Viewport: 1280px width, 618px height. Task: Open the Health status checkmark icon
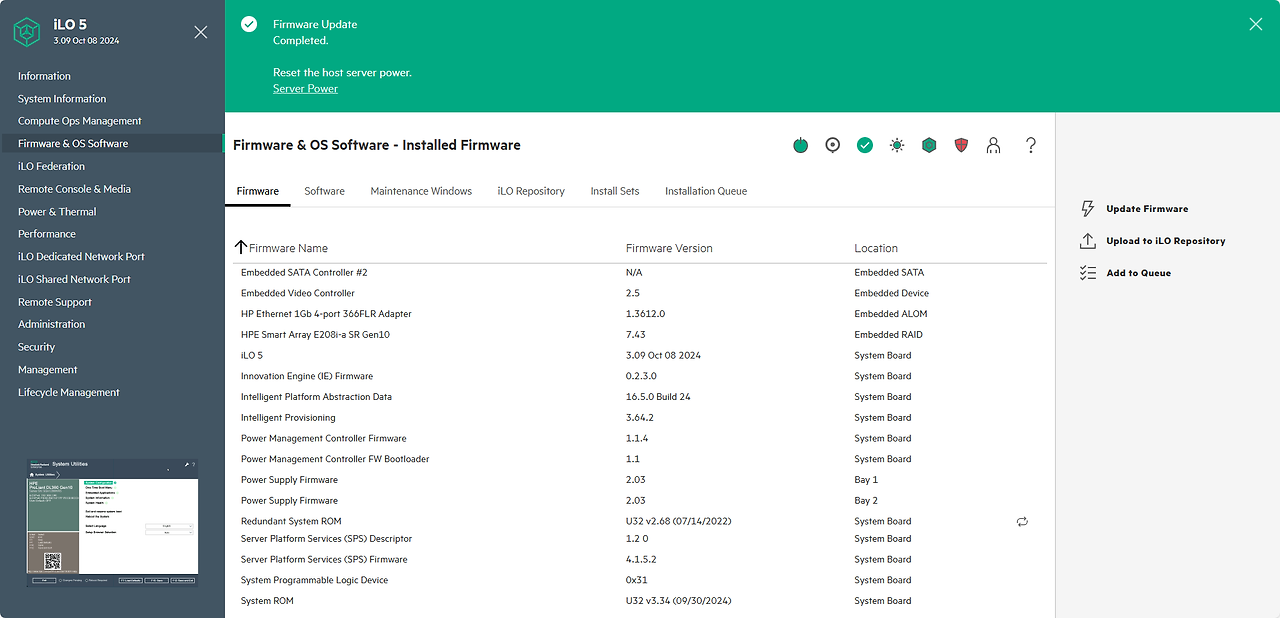coord(864,145)
